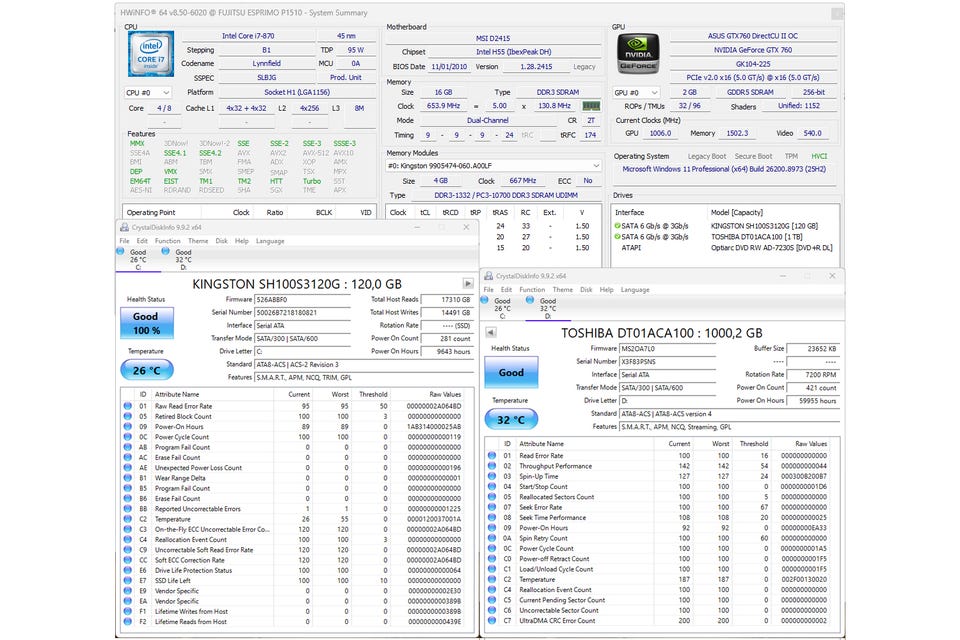Click status circle for Load/Unload Cycle Count
The height and width of the screenshot is (640, 960).
pyautogui.click(x=492, y=569)
